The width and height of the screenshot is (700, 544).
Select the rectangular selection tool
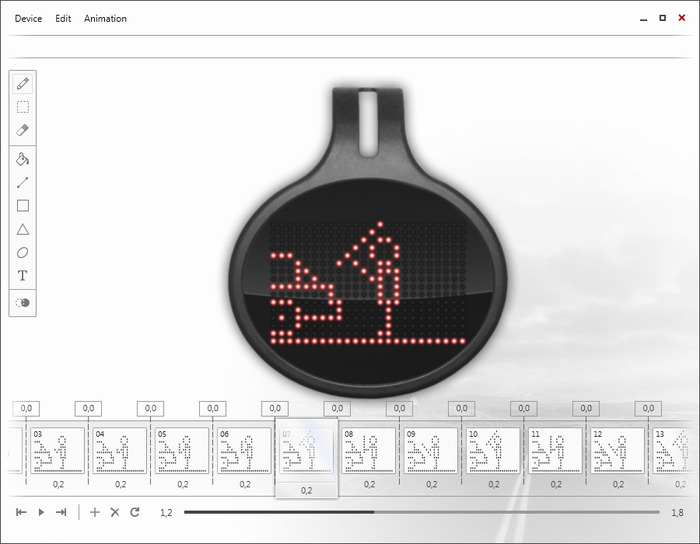23,107
